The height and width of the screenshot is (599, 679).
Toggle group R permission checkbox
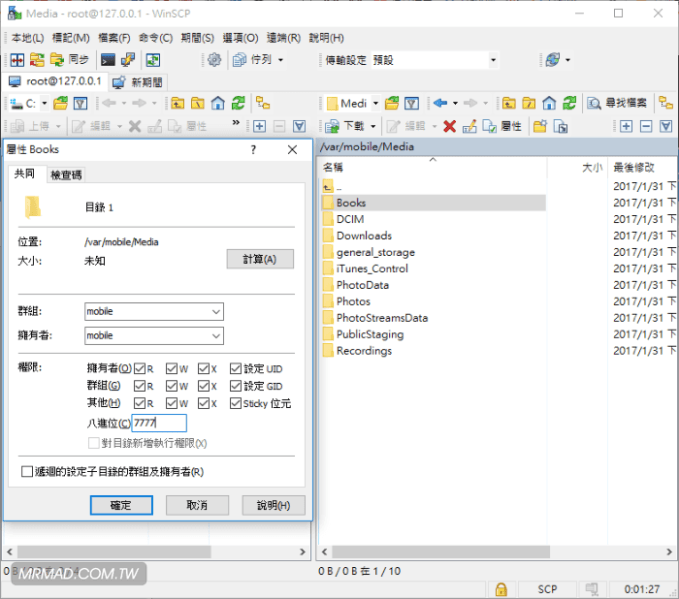(x=139, y=386)
